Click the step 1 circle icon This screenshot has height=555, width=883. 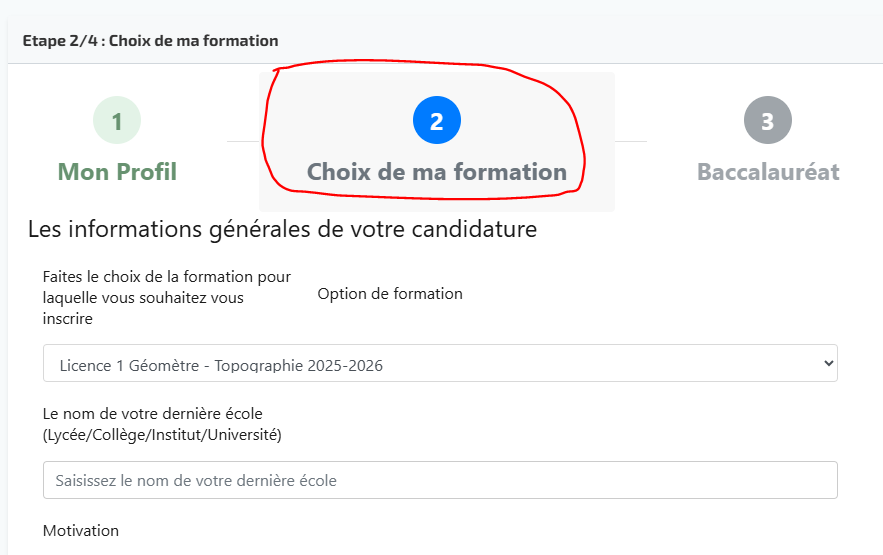tap(117, 121)
